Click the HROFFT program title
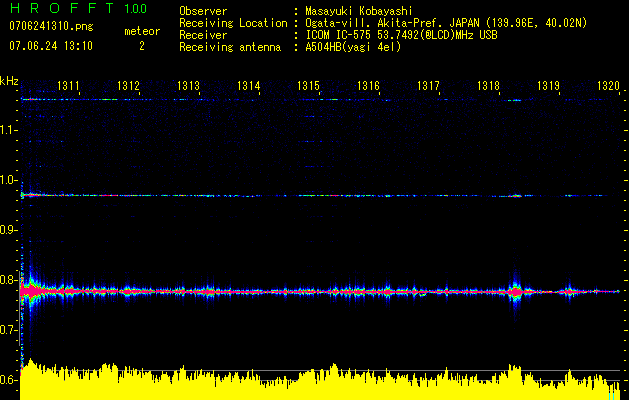The image size is (629, 400). tap(63, 8)
